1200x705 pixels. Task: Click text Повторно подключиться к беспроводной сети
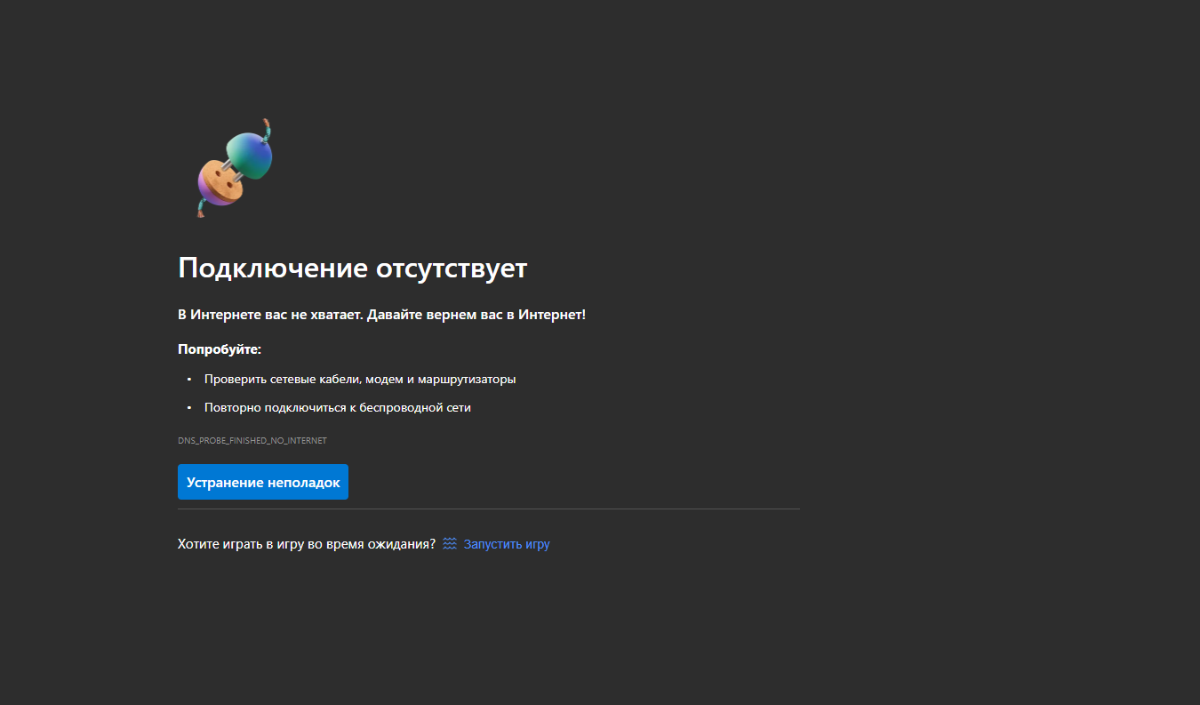(x=337, y=408)
